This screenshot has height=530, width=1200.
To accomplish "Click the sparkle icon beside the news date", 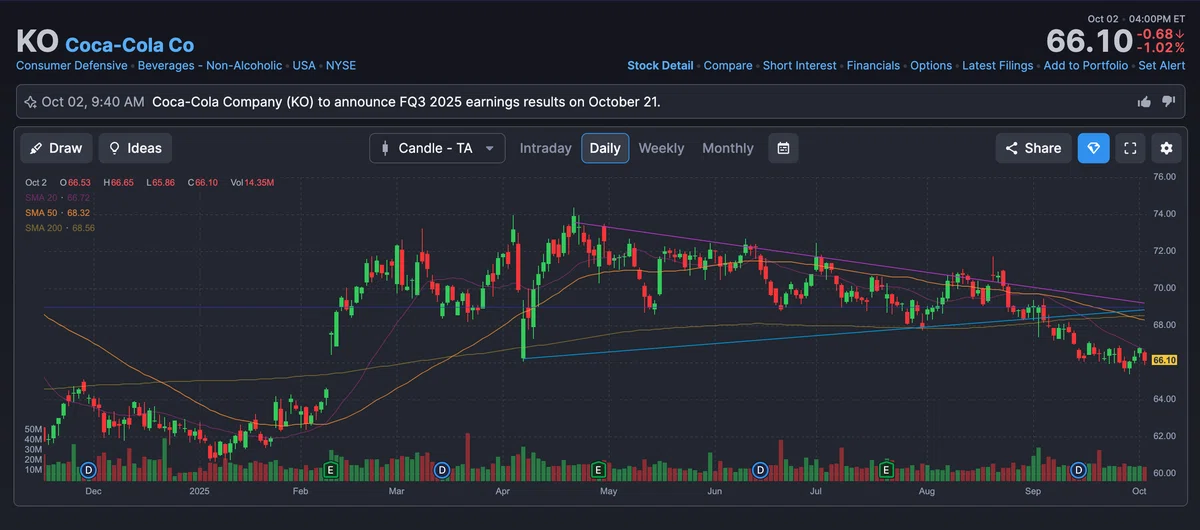I will 31,102.
